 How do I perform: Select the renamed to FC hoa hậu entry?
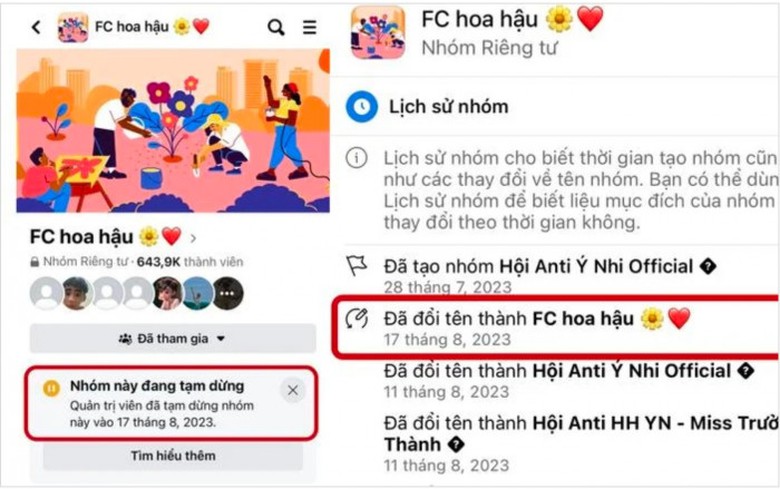click(x=555, y=327)
